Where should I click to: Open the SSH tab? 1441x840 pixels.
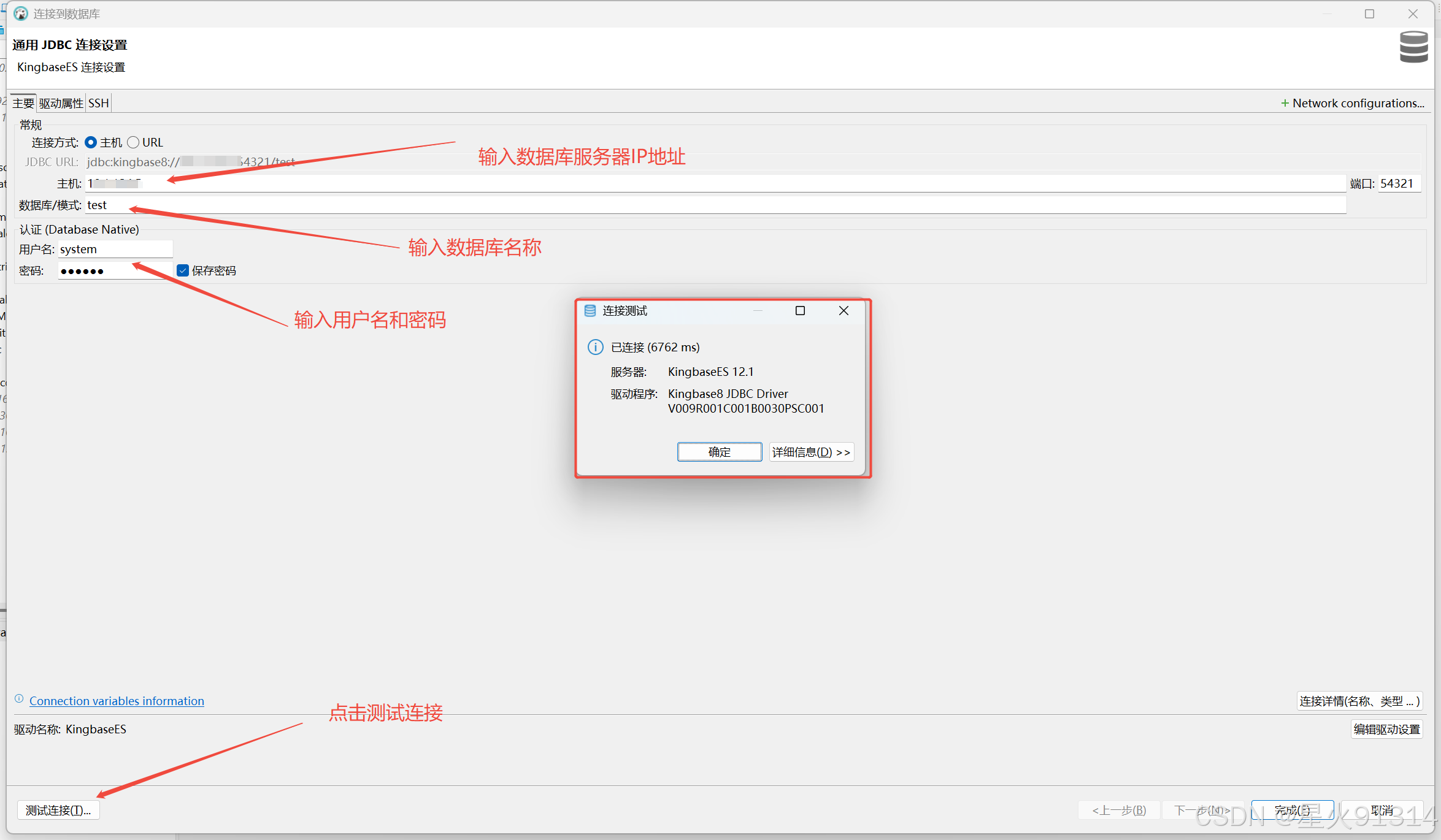pyautogui.click(x=98, y=103)
